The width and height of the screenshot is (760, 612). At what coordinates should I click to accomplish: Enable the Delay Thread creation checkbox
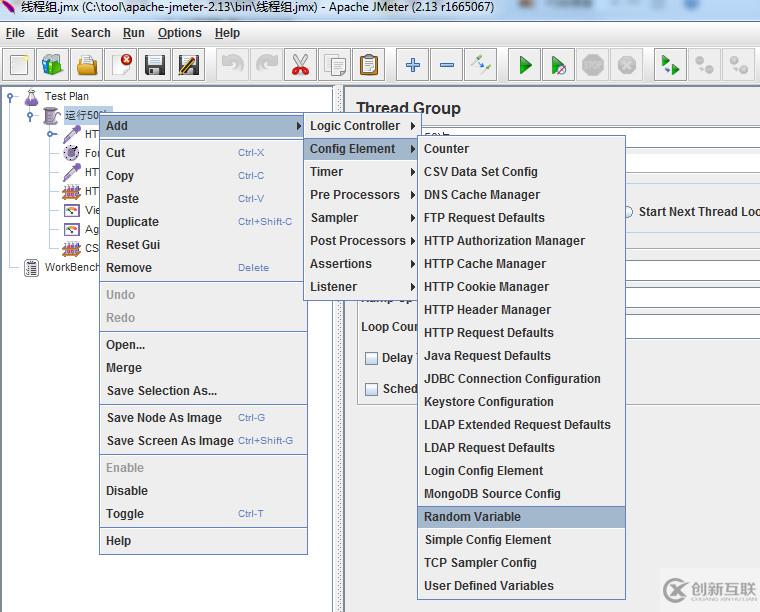(x=372, y=358)
